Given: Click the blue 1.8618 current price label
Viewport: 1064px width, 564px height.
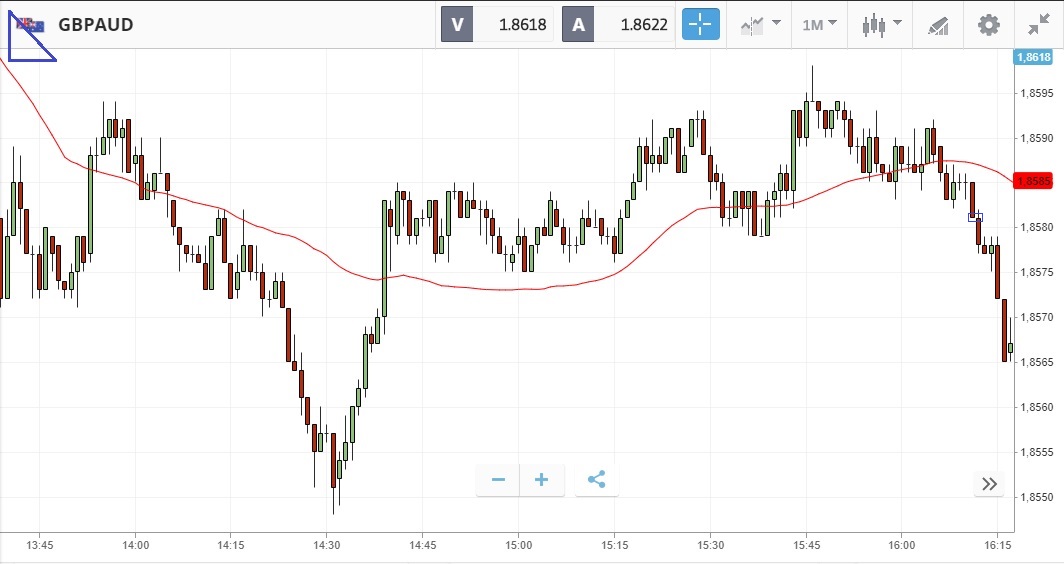Looking at the screenshot, I should coord(1033,57).
